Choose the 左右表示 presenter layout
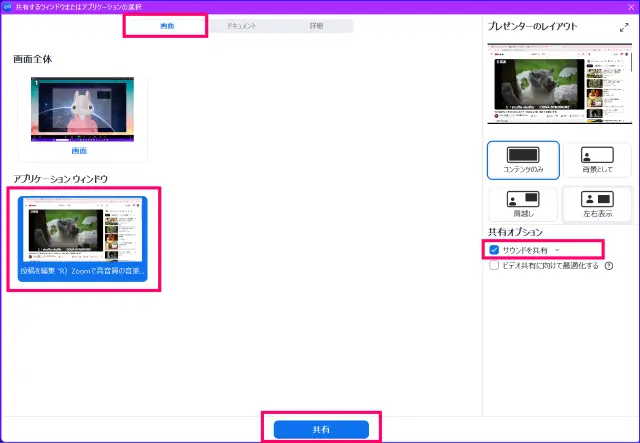Image resolution: width=640 pixels, height=443 pixels. 597,203
